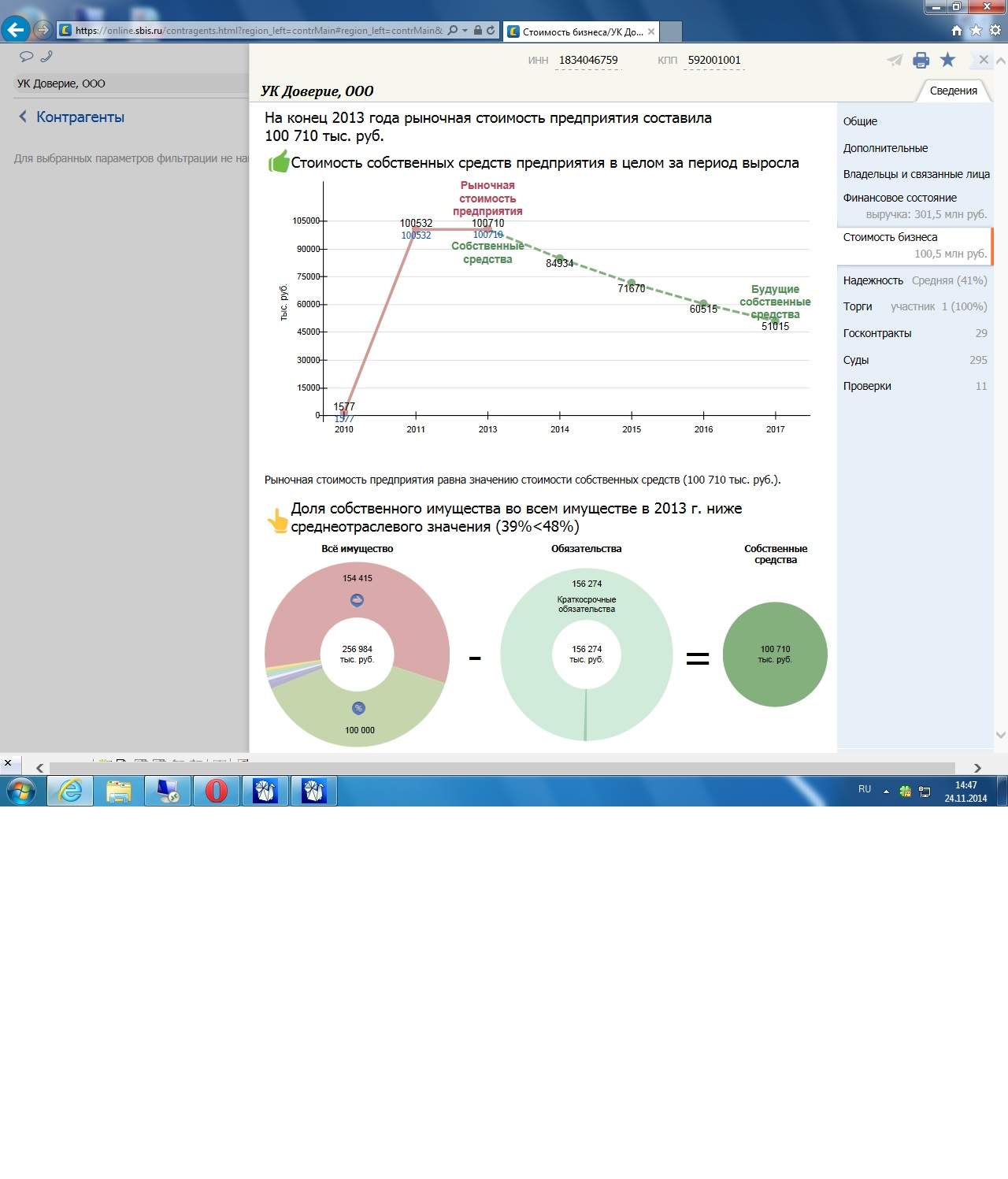This screenshot has width=1008, height=1179.
Task: Open the Сведения tab
Action: click(953, 91)
